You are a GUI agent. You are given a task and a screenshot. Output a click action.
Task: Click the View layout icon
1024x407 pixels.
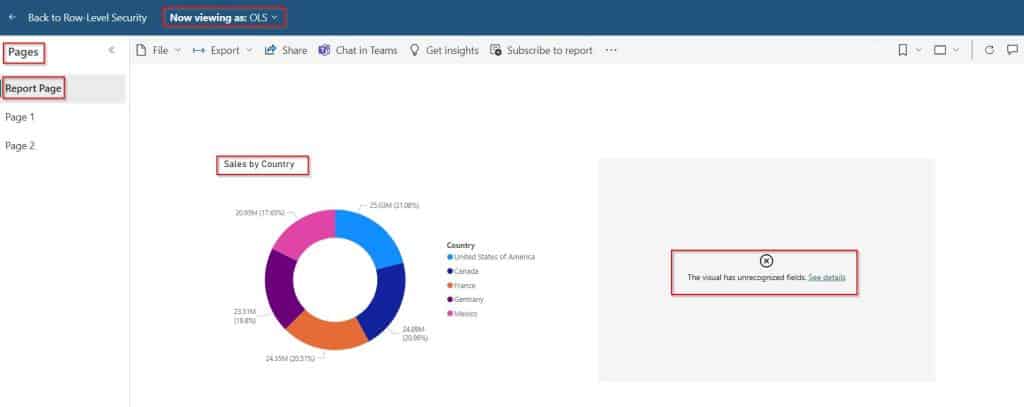940,50
